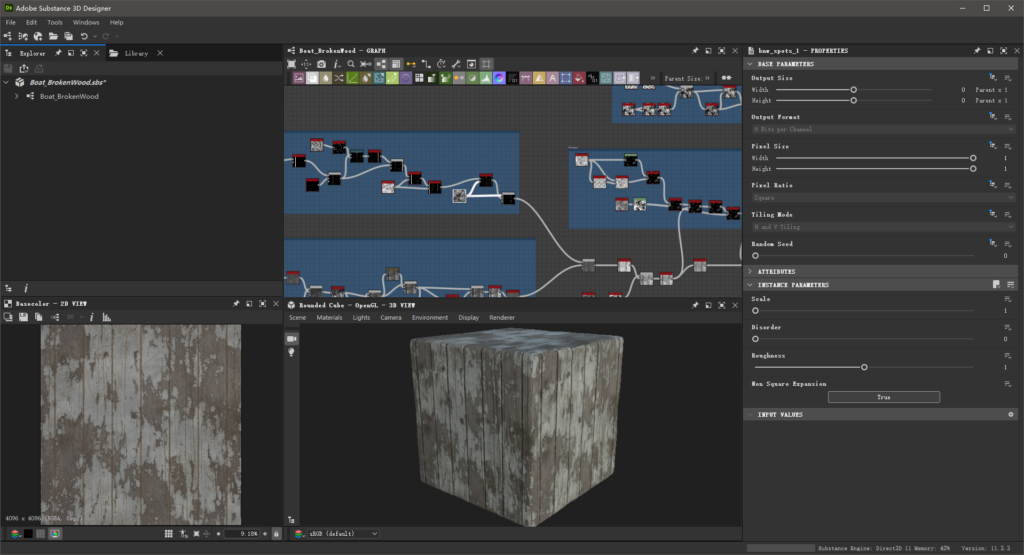Add a Channels Shuffle node from node bar
Viewport: 1024px width, 555px height.
pyautogui.click(x=339, y=78)
